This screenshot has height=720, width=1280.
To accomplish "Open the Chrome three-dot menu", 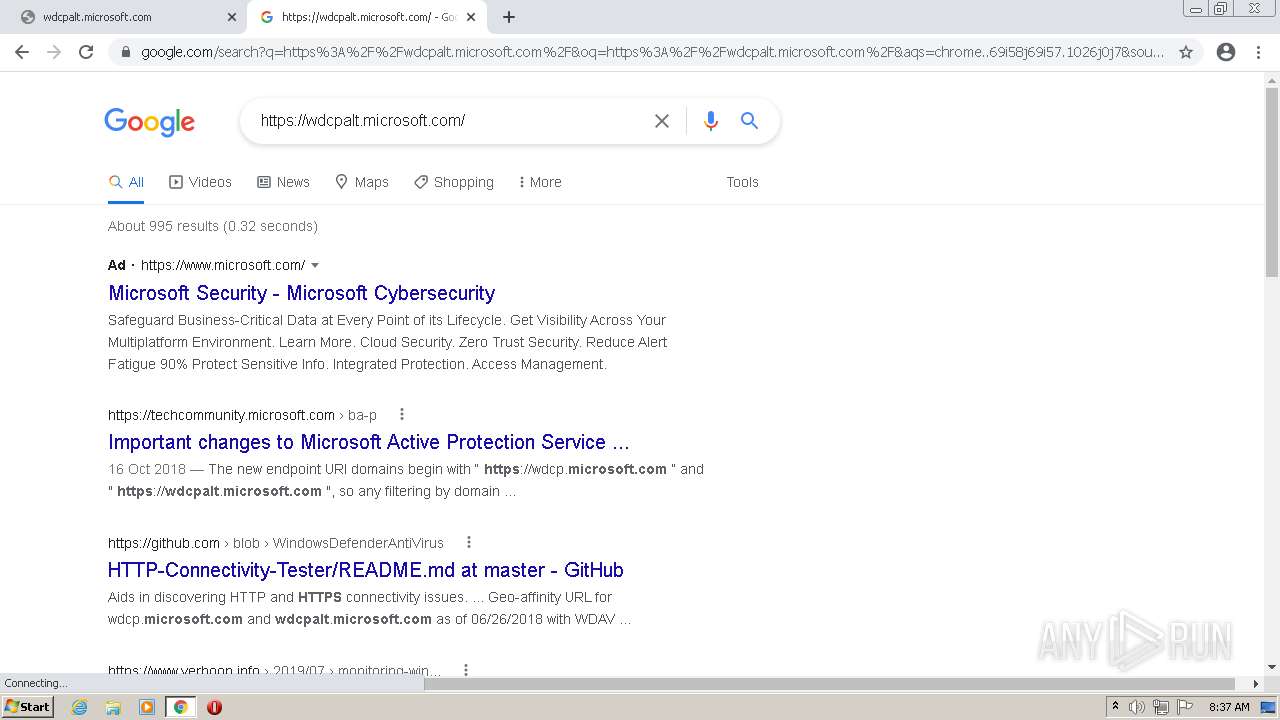I will pyautogui.click(x=1258, y=52).
